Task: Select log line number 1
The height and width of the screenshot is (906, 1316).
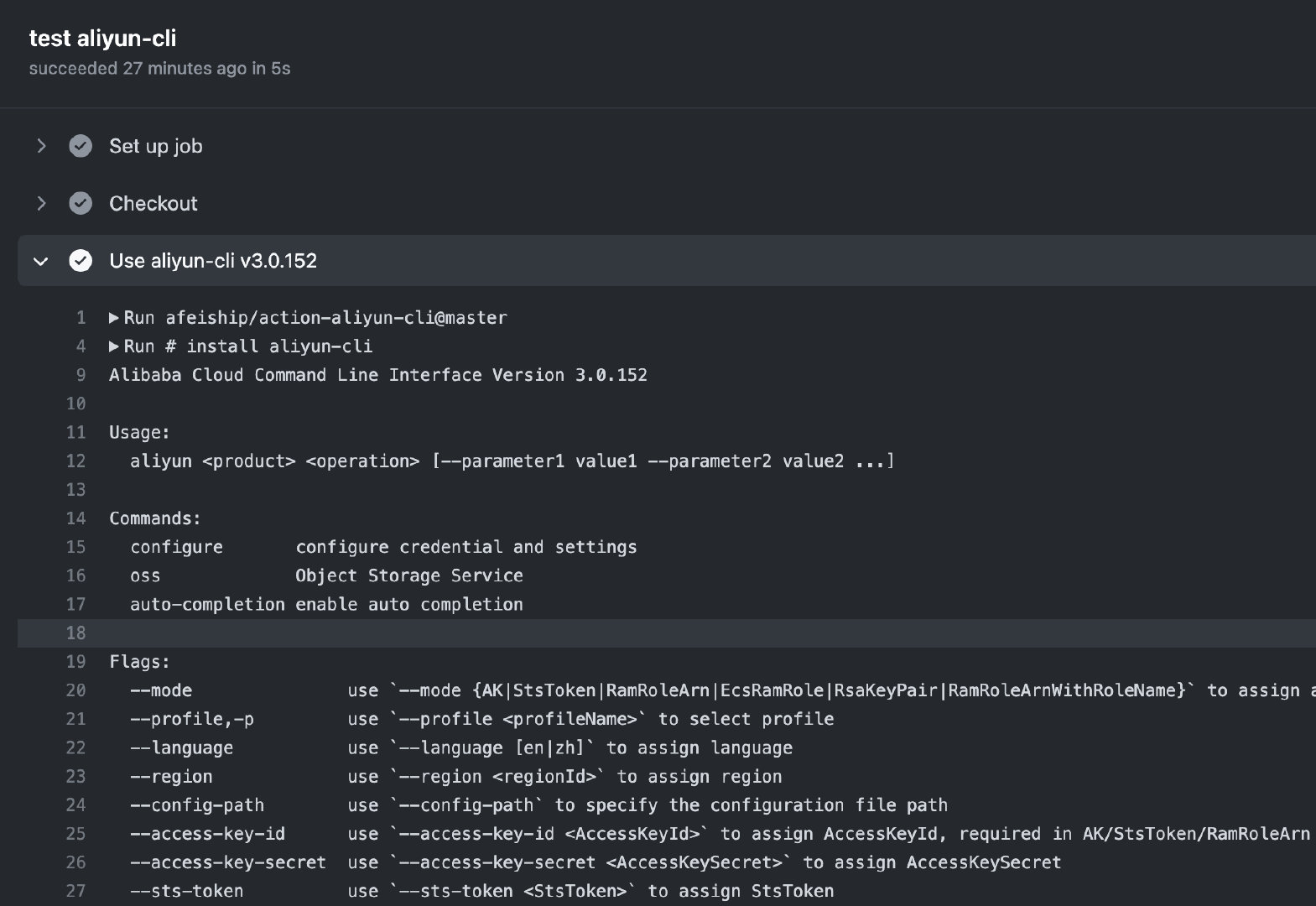Action: click(x=81, y=318)
